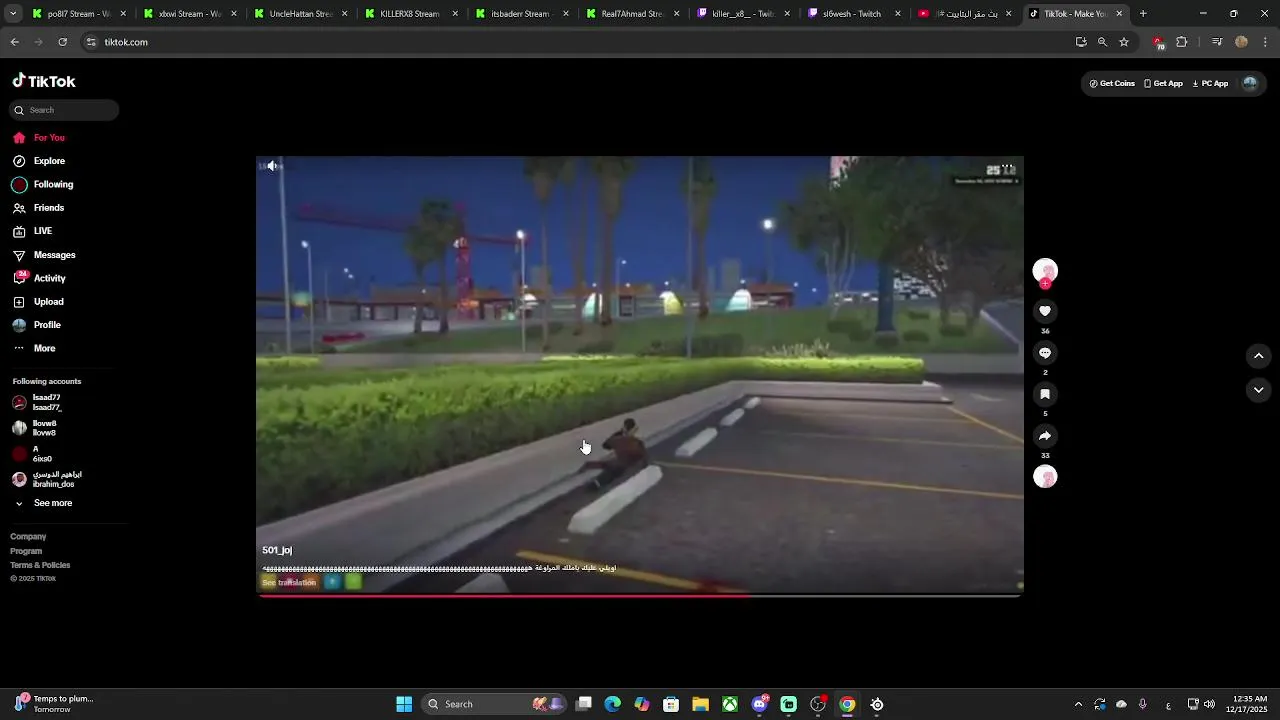Open Chrome three-dot menu
1280x720 pixels.
point(1265,42)
